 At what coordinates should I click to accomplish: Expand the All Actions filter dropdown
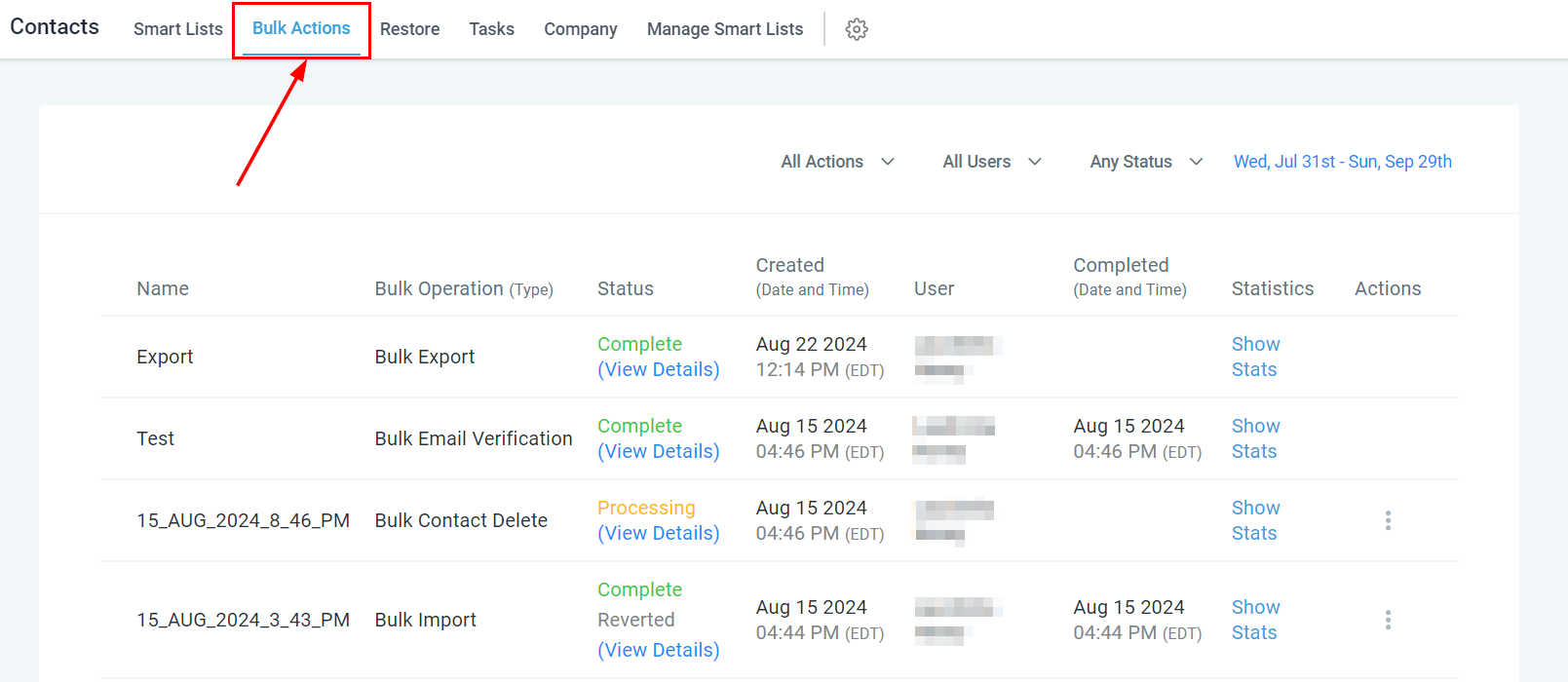coord(837,162)
